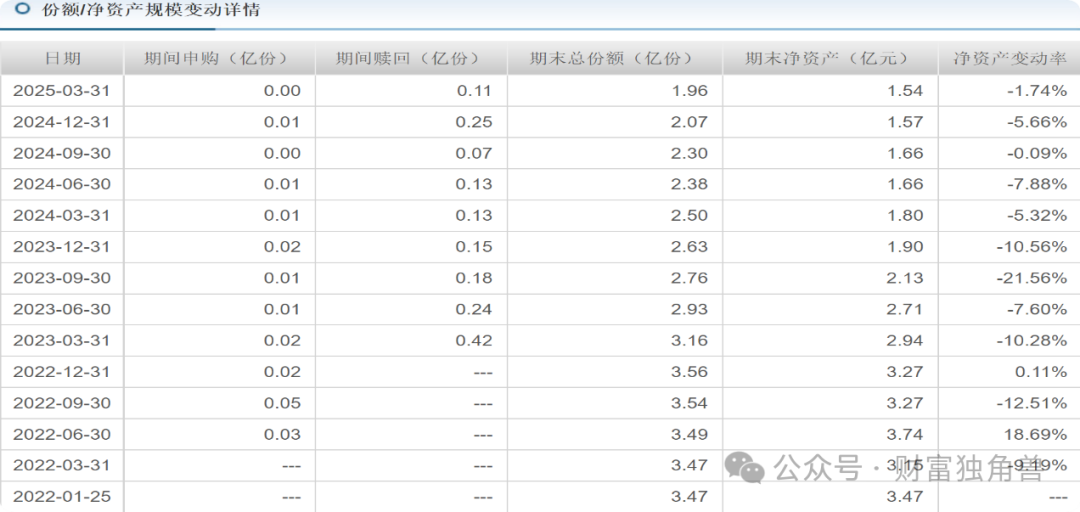Click the date cell 2024-06-30
This screenshot has width=1080, height=512.
click(x=62, y=184)
